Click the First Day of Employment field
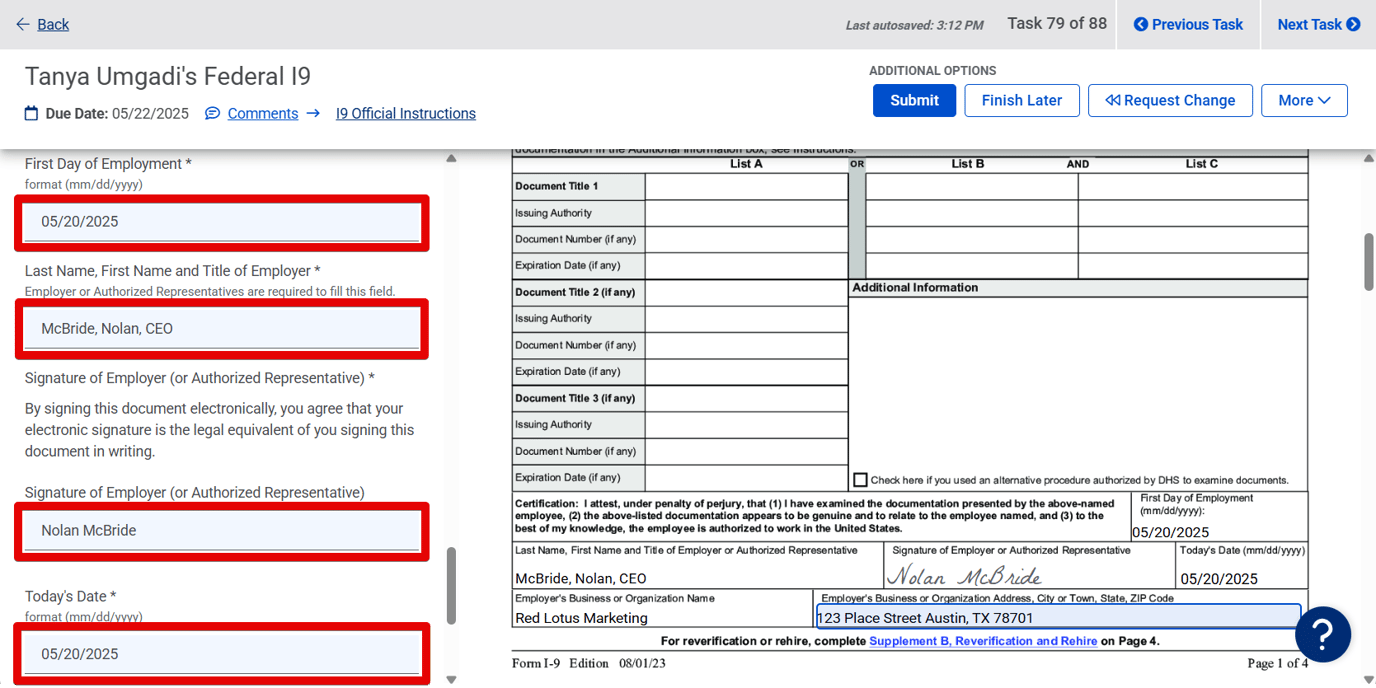This screenshot has height=688, width=1376. tap(221, 221)
